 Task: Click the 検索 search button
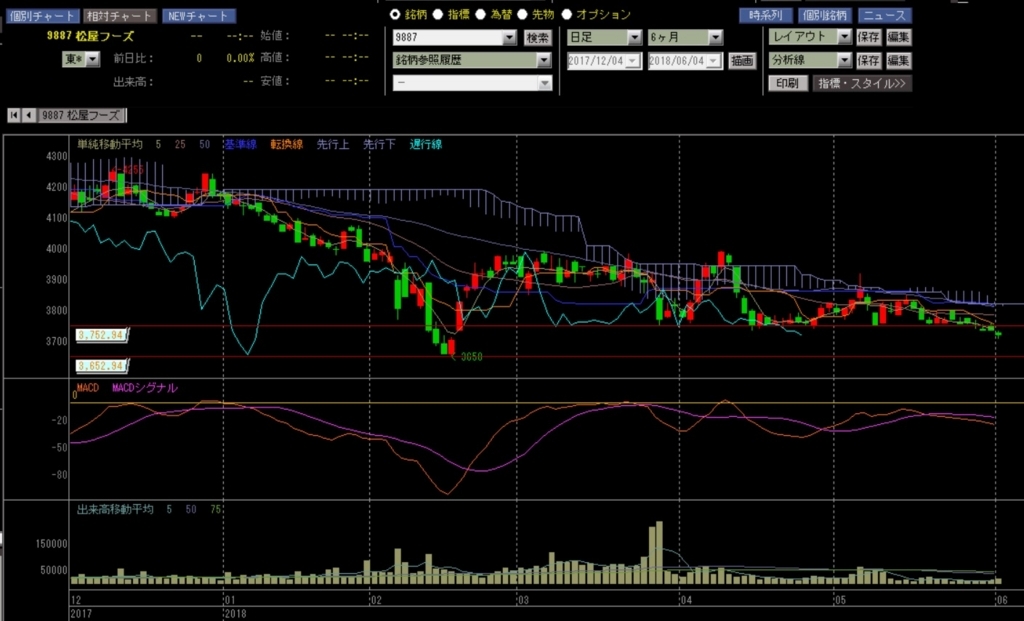click(537, 38)
